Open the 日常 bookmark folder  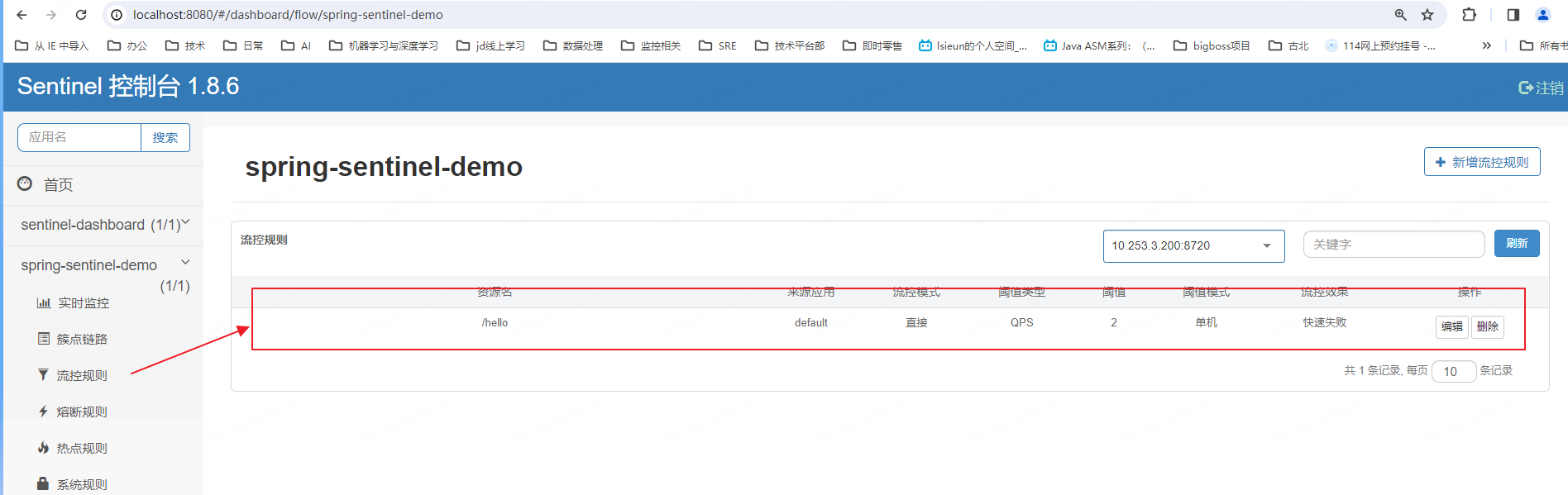point(243,45)
